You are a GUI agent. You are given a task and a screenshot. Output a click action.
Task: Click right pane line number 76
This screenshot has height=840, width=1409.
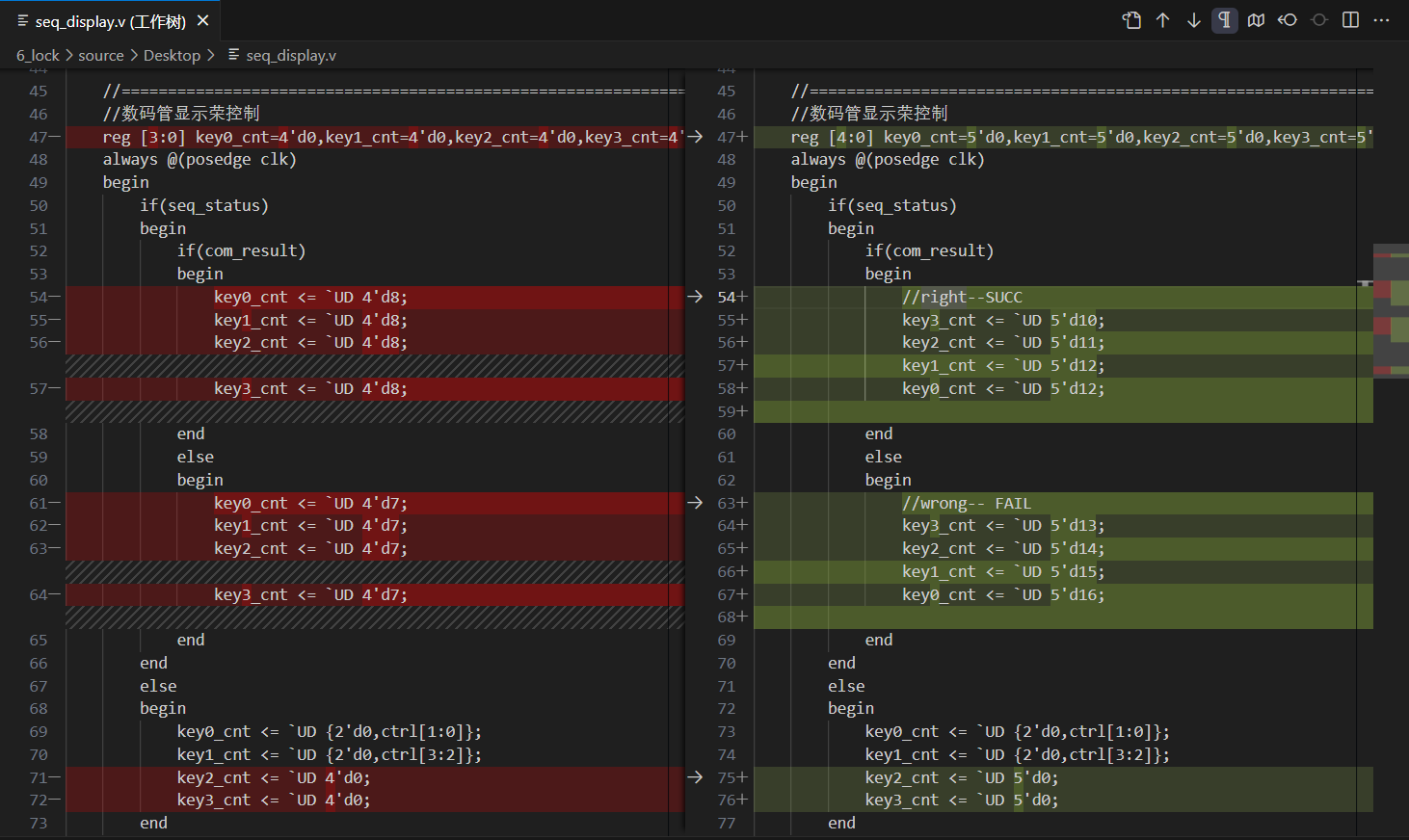coord(727,800)
